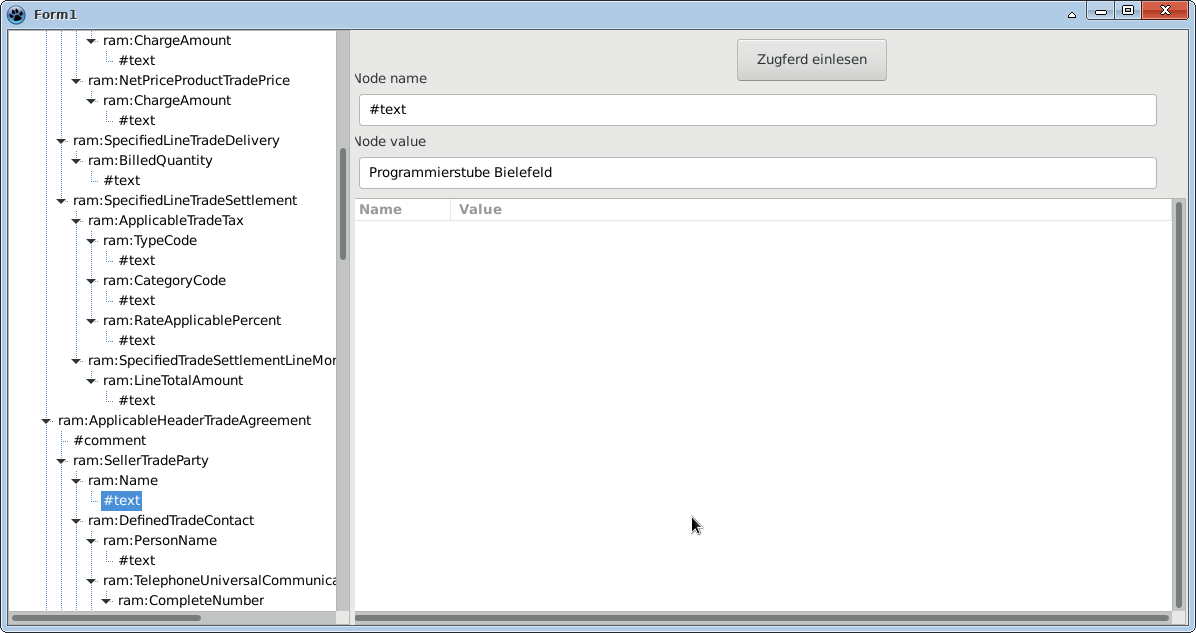Select the ram:SpecifiedLineTradeSettlement node

tap(185, 200)
